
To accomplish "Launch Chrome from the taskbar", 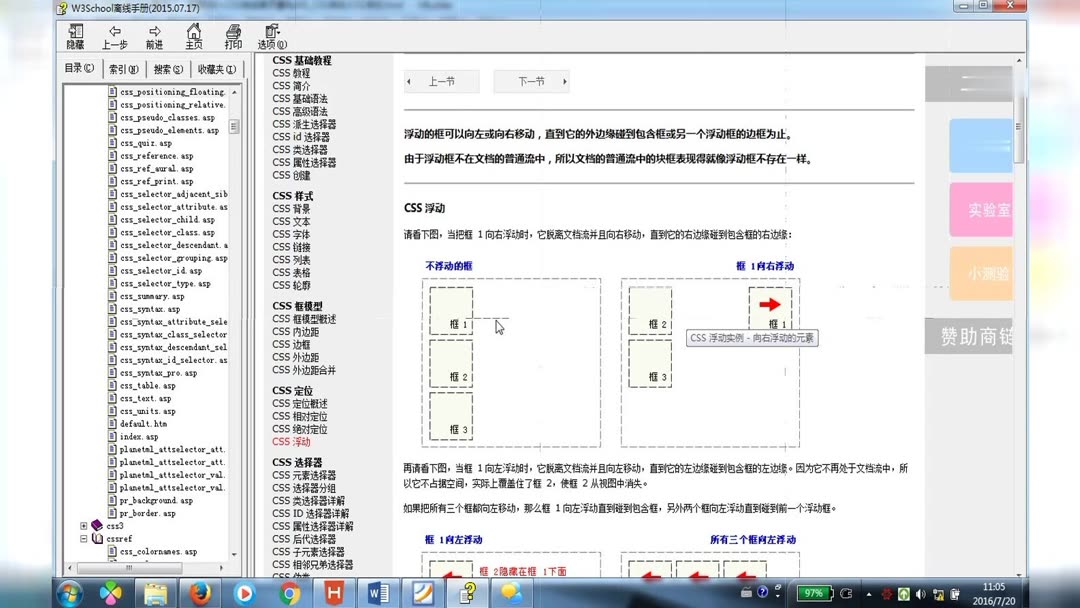I will point(290,594).
